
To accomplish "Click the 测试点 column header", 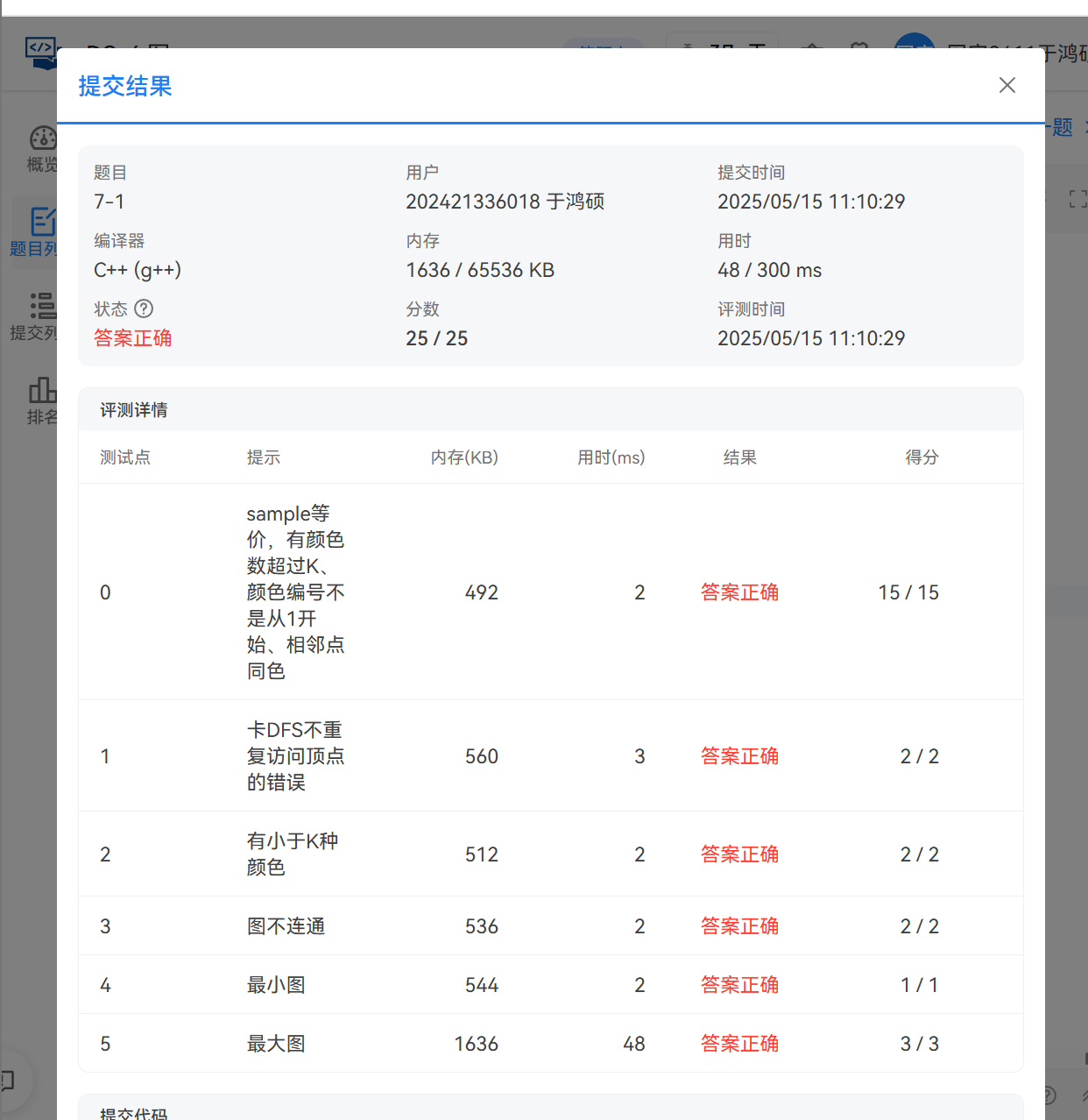I will [x=125, y=457].
